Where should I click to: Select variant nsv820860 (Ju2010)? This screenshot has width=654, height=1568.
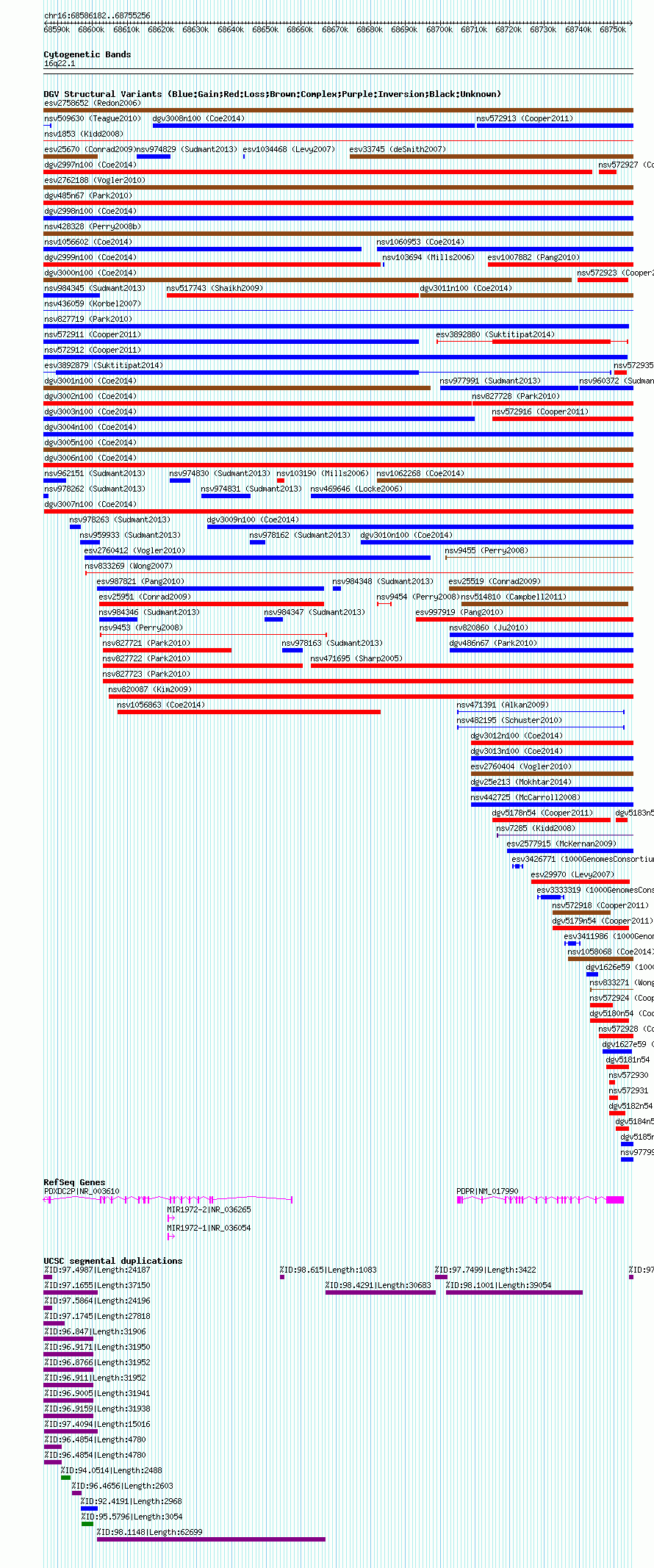pos(489,628)
